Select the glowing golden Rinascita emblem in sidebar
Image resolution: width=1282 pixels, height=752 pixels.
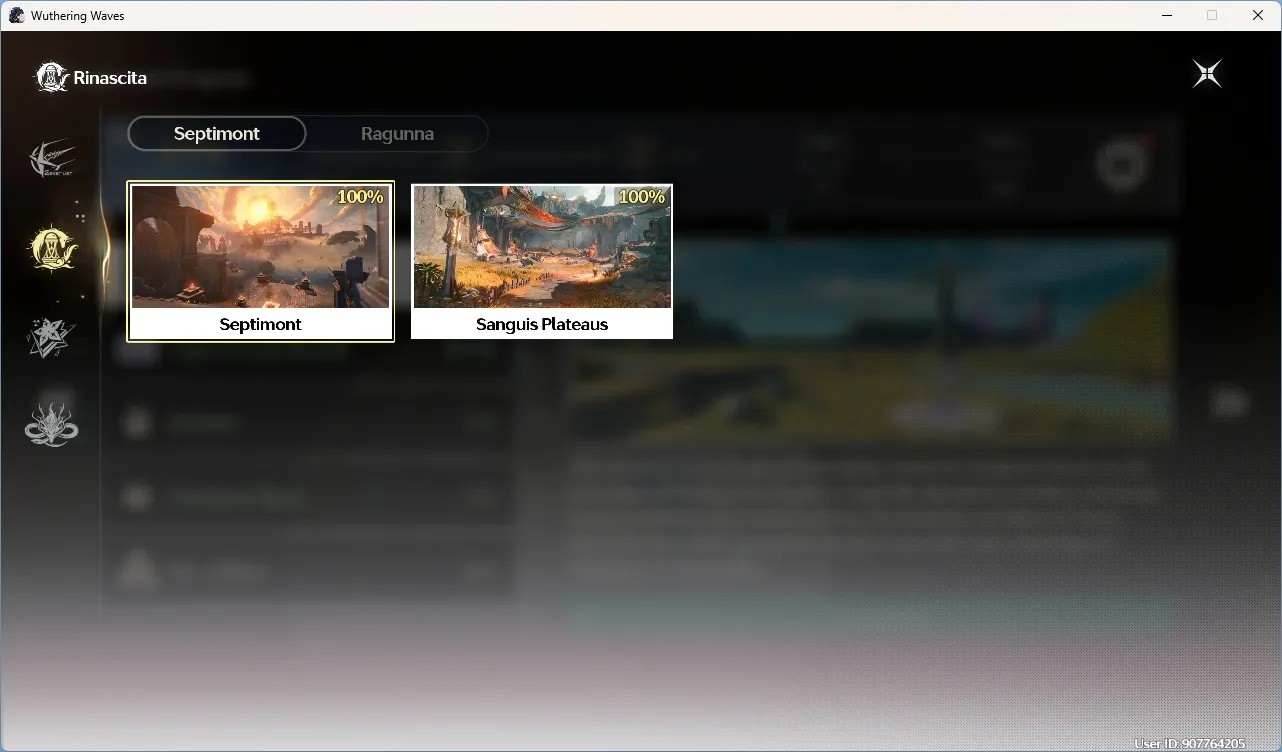coord(52,248)
